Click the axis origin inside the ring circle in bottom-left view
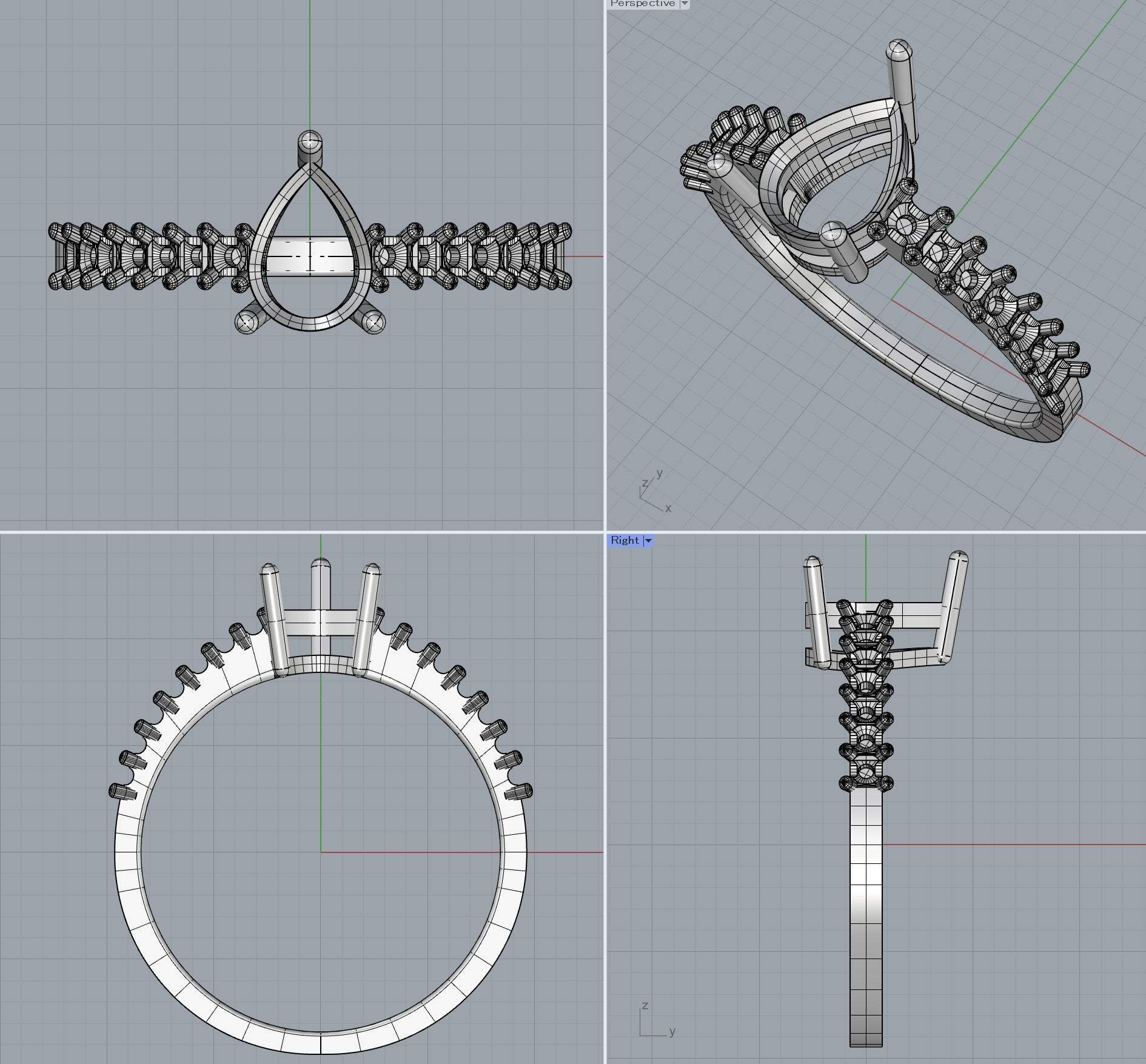1146x1064 pixels. click(x=321, y=852)
